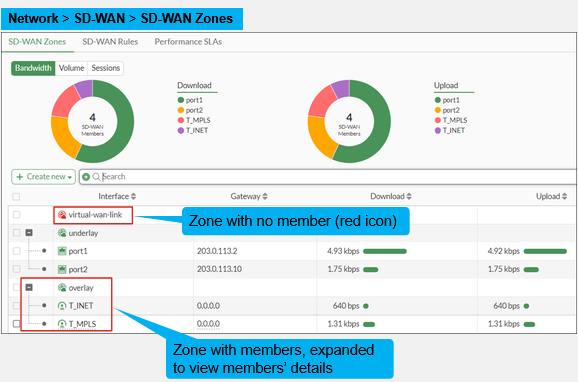
Task: Check the T_MPLS row checkbox
Action: tap(16, 324)
